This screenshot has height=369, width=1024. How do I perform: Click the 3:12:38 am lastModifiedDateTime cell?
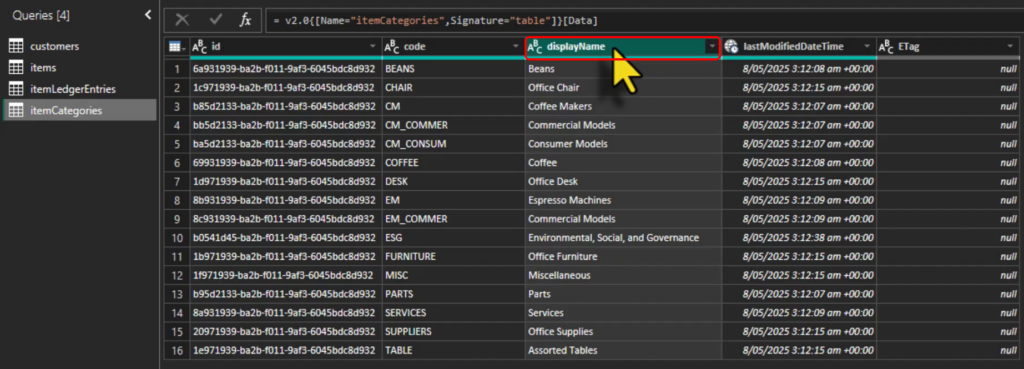pos(798,238)
